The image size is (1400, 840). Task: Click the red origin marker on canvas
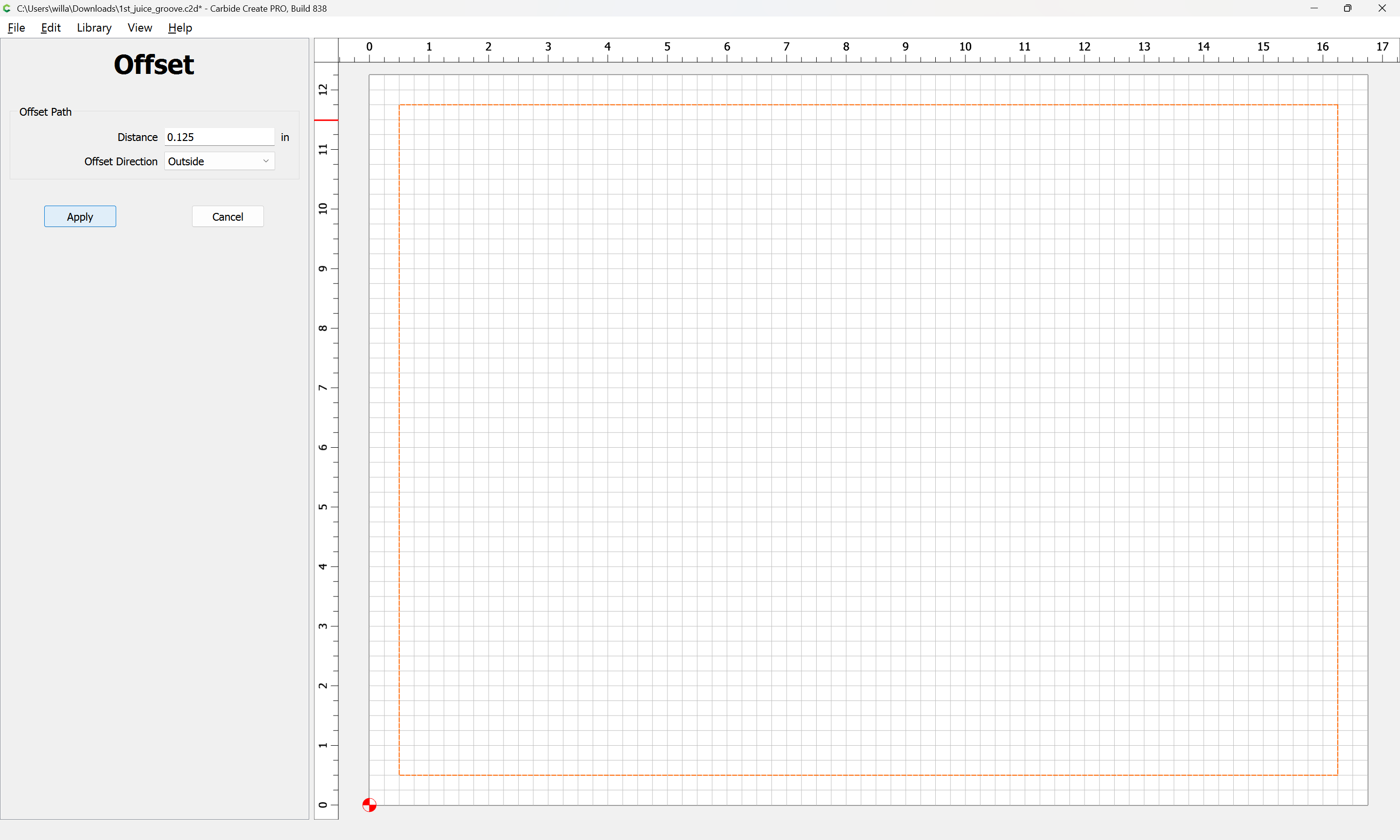pyautogui.click(x=369, y=805)
